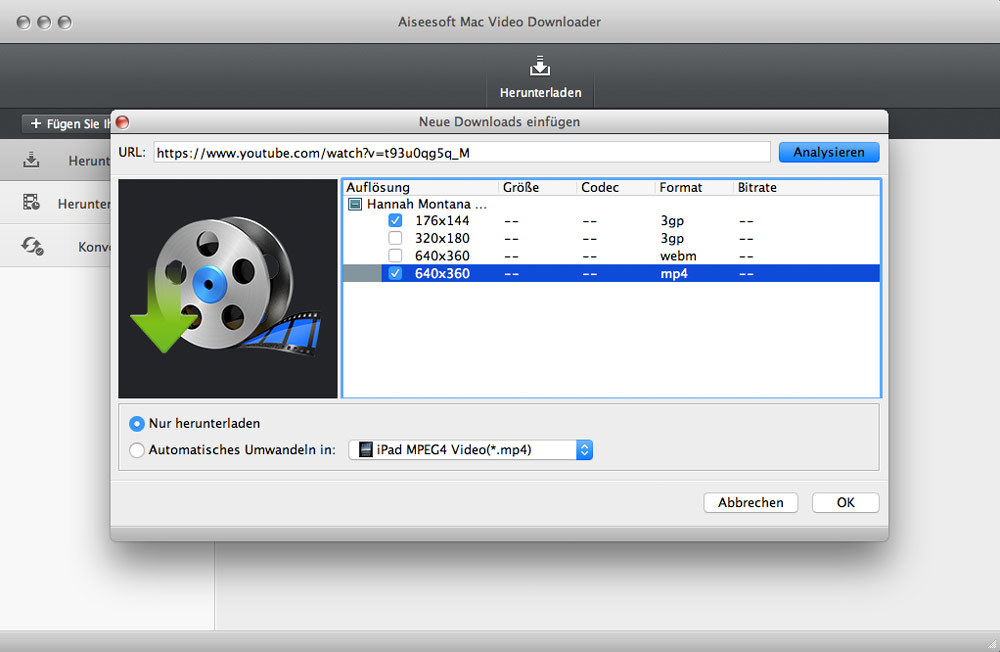
Task: Uncheck the 176x144 3gp checkbox
Action: pos(395,221)
